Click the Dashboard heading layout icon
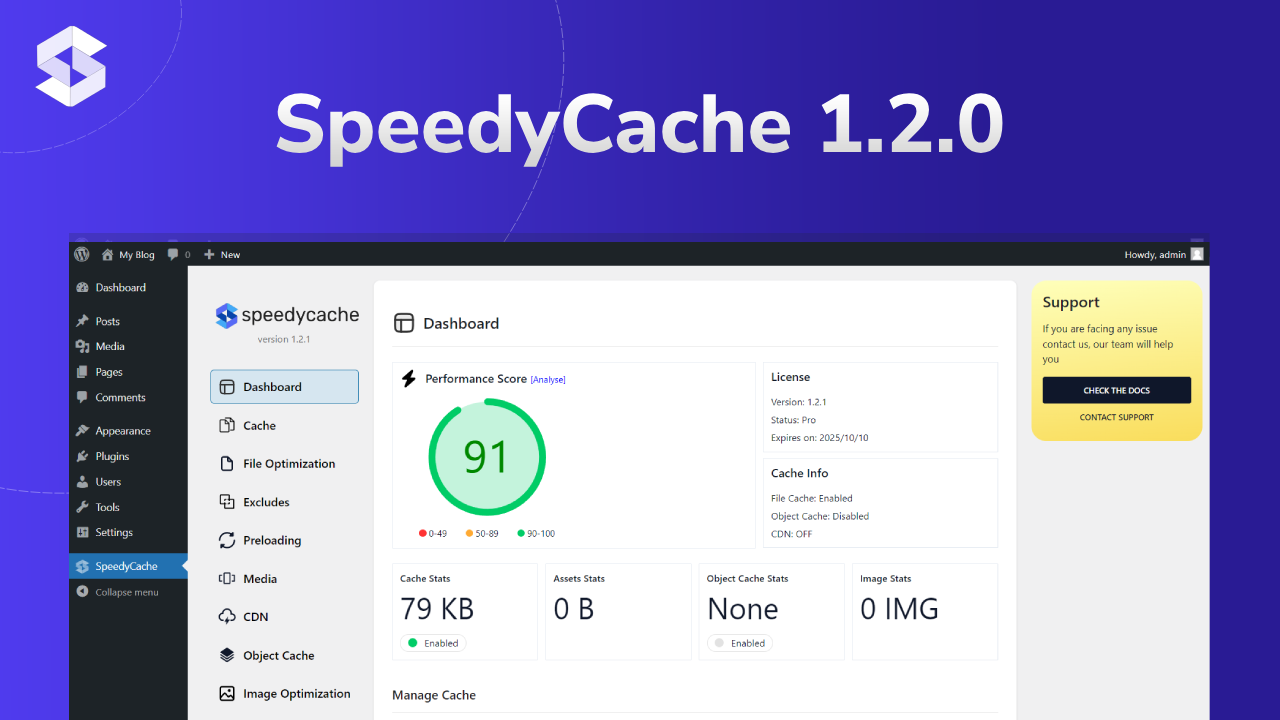This screenshot has height=720, width=1280. [x=403, y=323]
